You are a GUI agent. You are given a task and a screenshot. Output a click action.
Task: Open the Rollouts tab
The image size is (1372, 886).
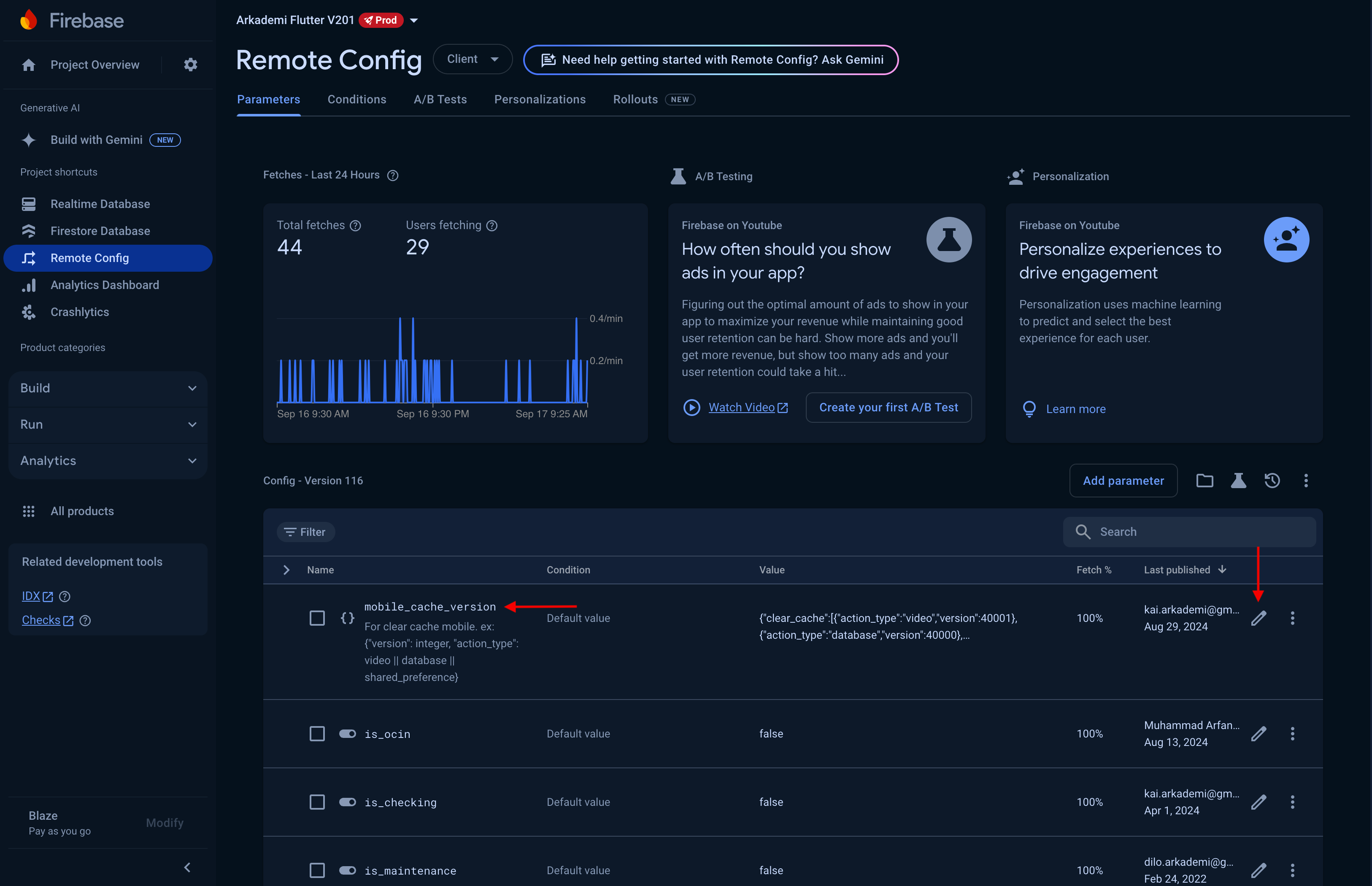point(635,99)
